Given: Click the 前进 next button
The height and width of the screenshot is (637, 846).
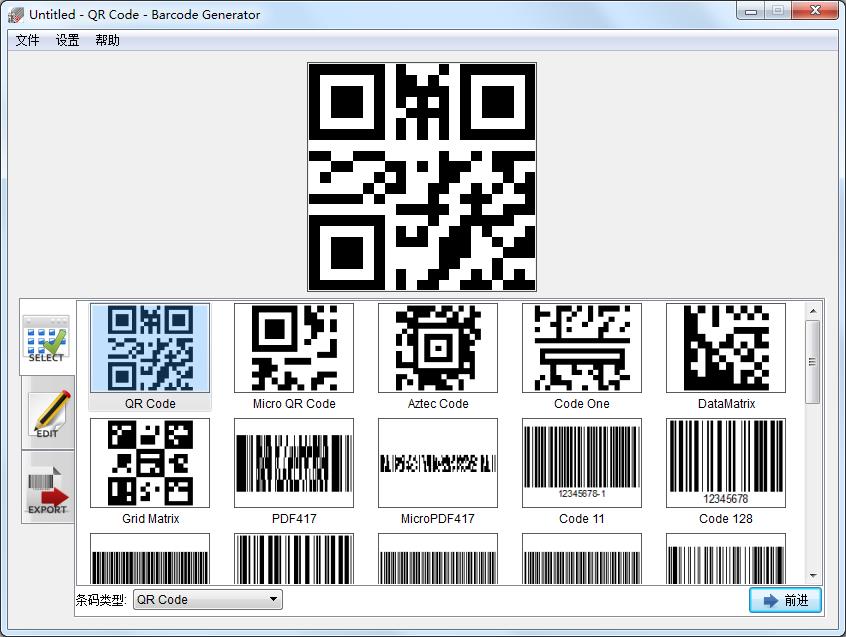Looking at the screenshot, I should [786, 600].
